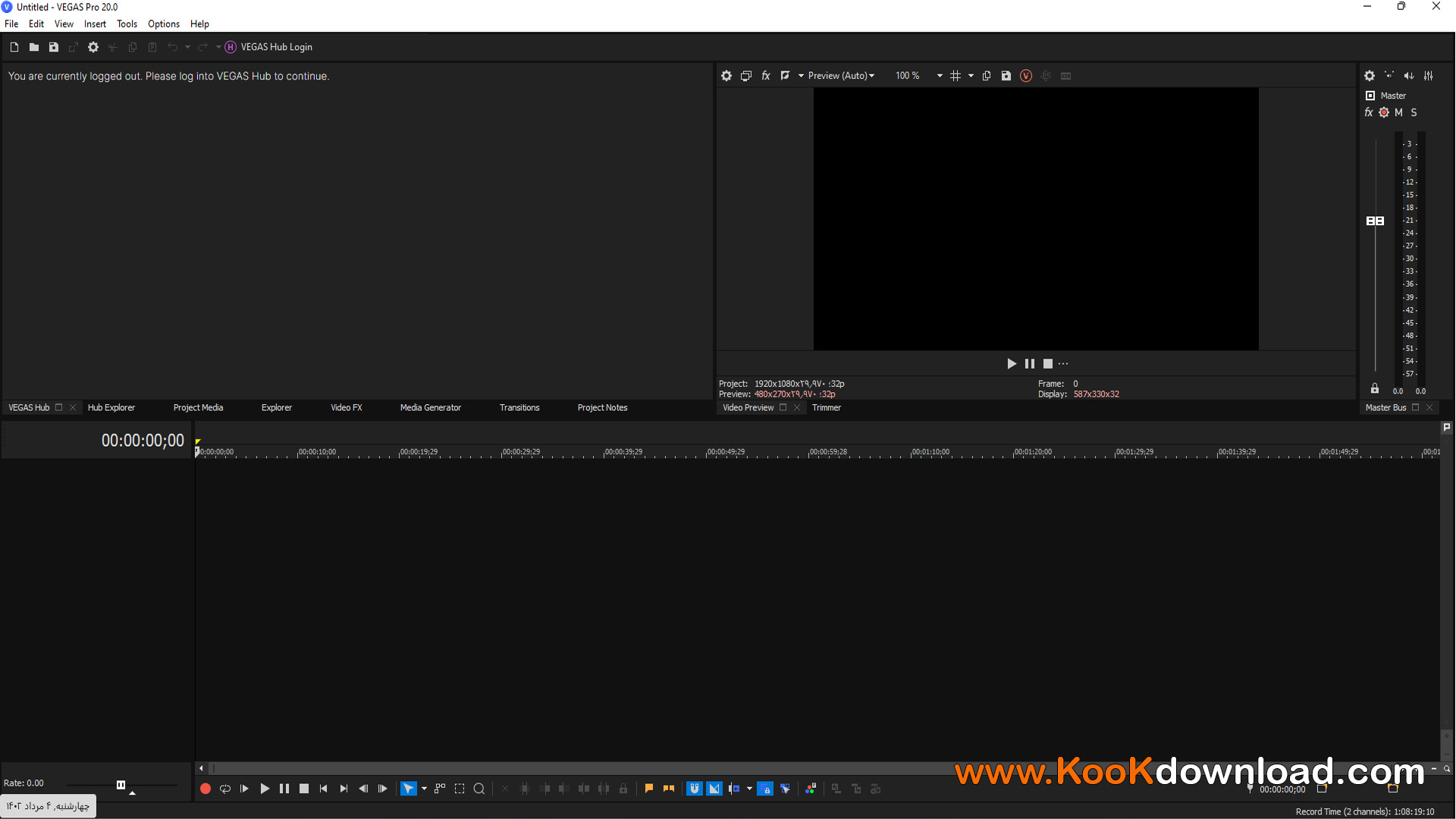The image size is (1456, 819).
Task: Pause in the video preview window
Action: pos(1030,364)
